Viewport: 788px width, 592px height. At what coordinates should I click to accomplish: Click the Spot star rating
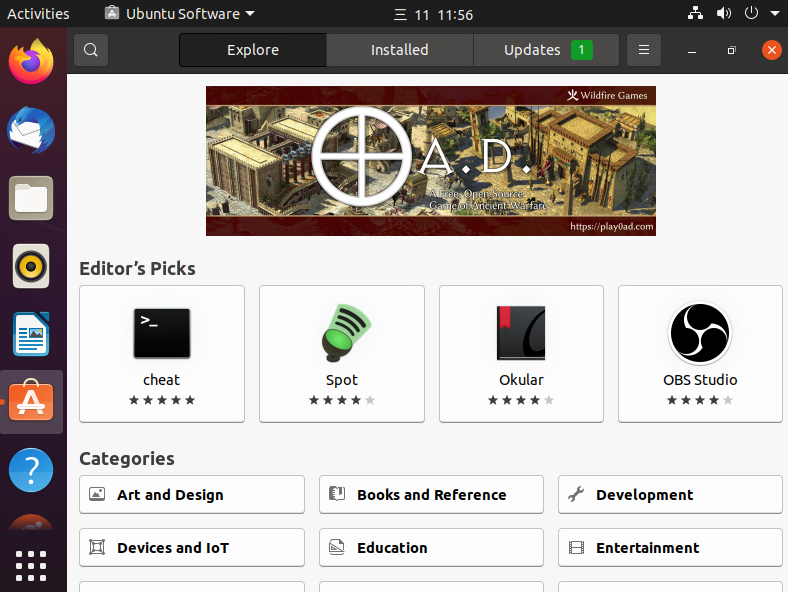[x=342, y=400]
